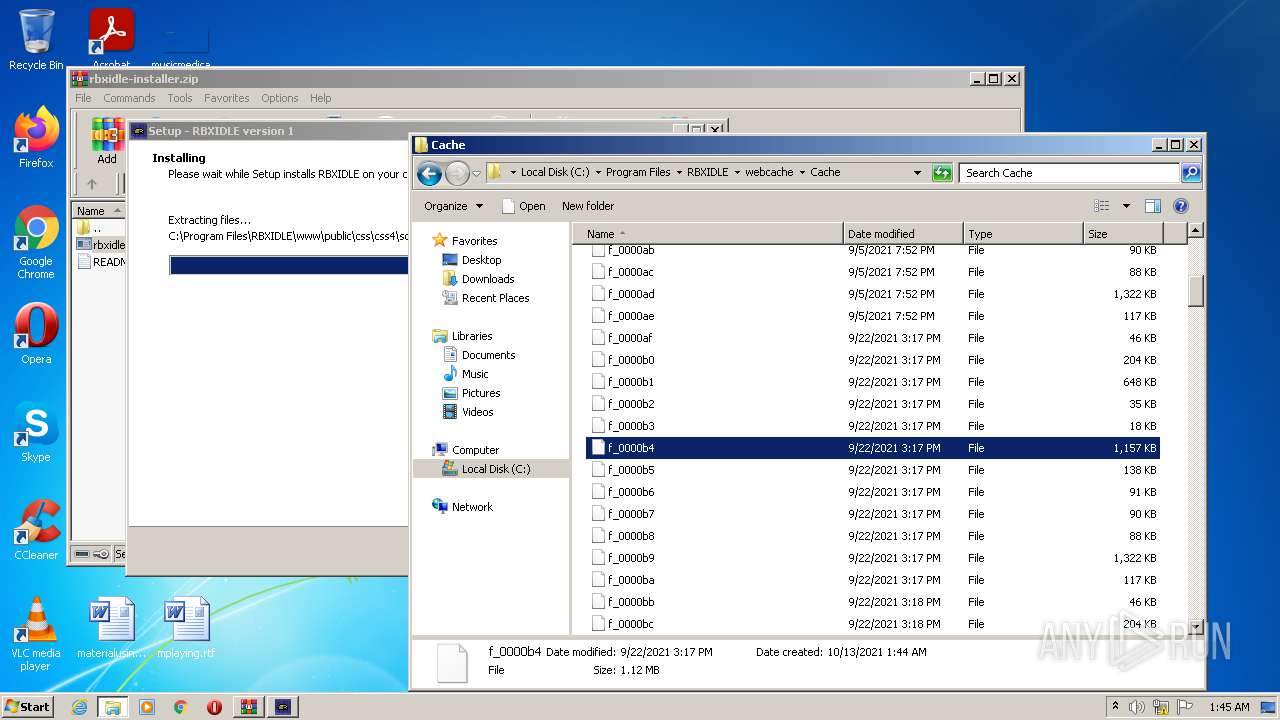Click the refresh button beside address bar
Screen dimensions: 1280x720
pos(941,173)
